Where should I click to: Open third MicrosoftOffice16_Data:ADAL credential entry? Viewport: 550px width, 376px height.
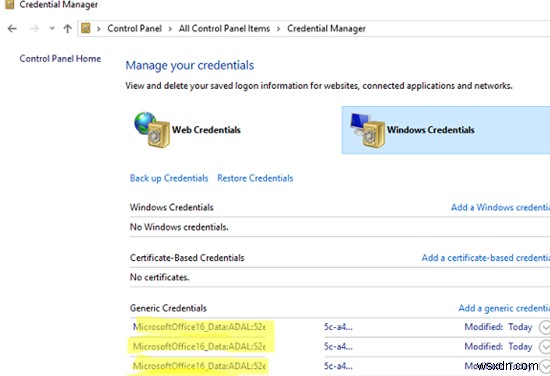pyautogui.click(x=199, y=366)
